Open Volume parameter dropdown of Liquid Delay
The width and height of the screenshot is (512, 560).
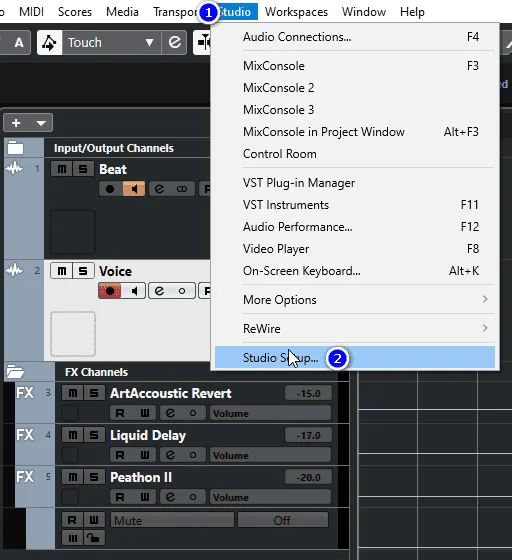point(270,455)
